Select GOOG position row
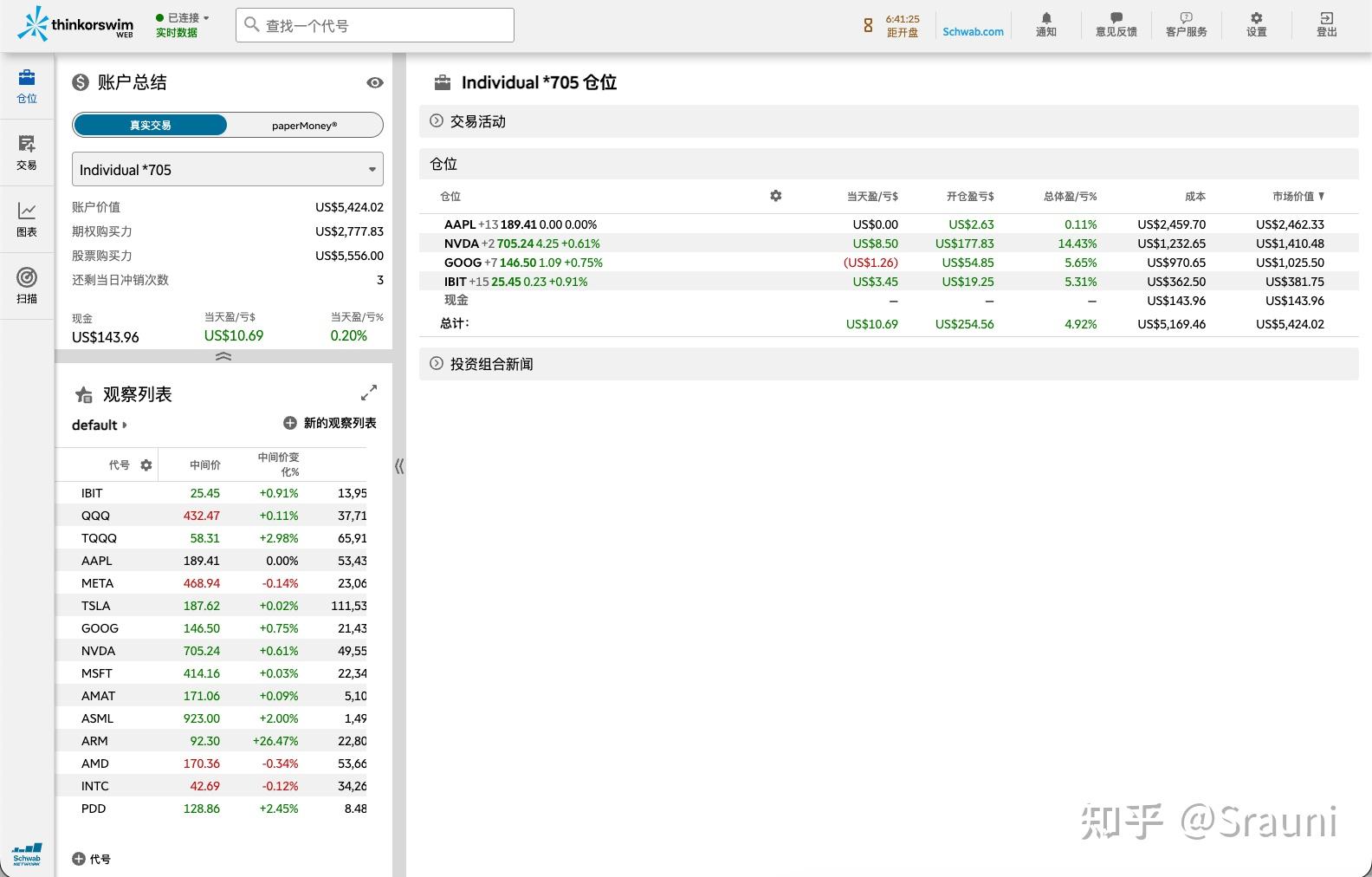 [889, 263]
